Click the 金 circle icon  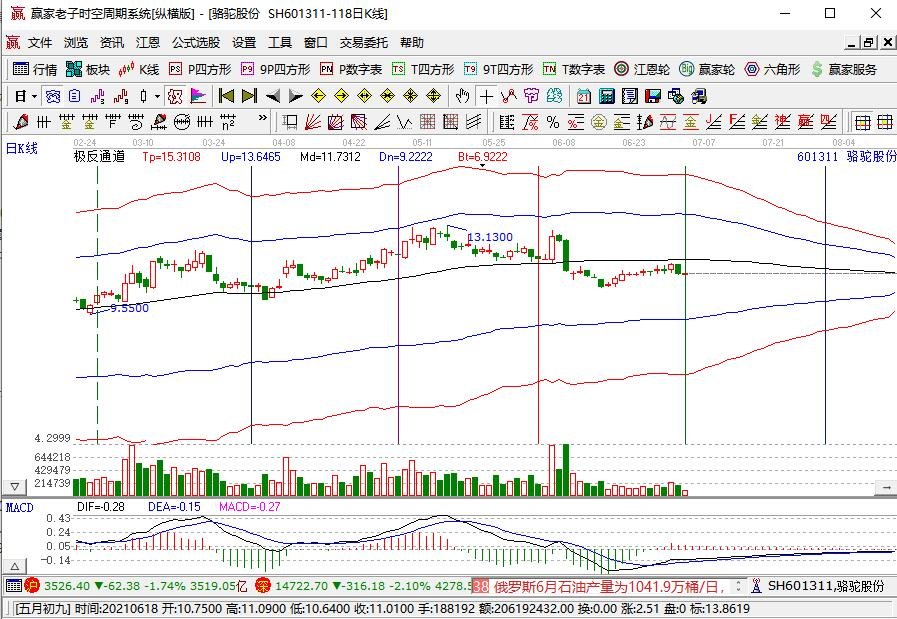tap(598, 122)
